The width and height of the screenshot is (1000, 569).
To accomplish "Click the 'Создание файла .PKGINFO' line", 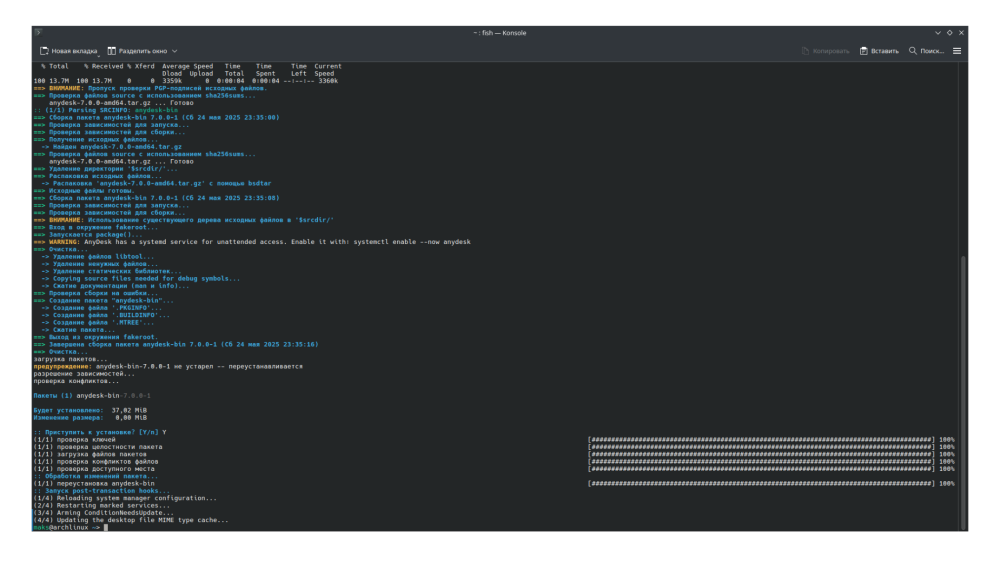I will coord(102,308).
